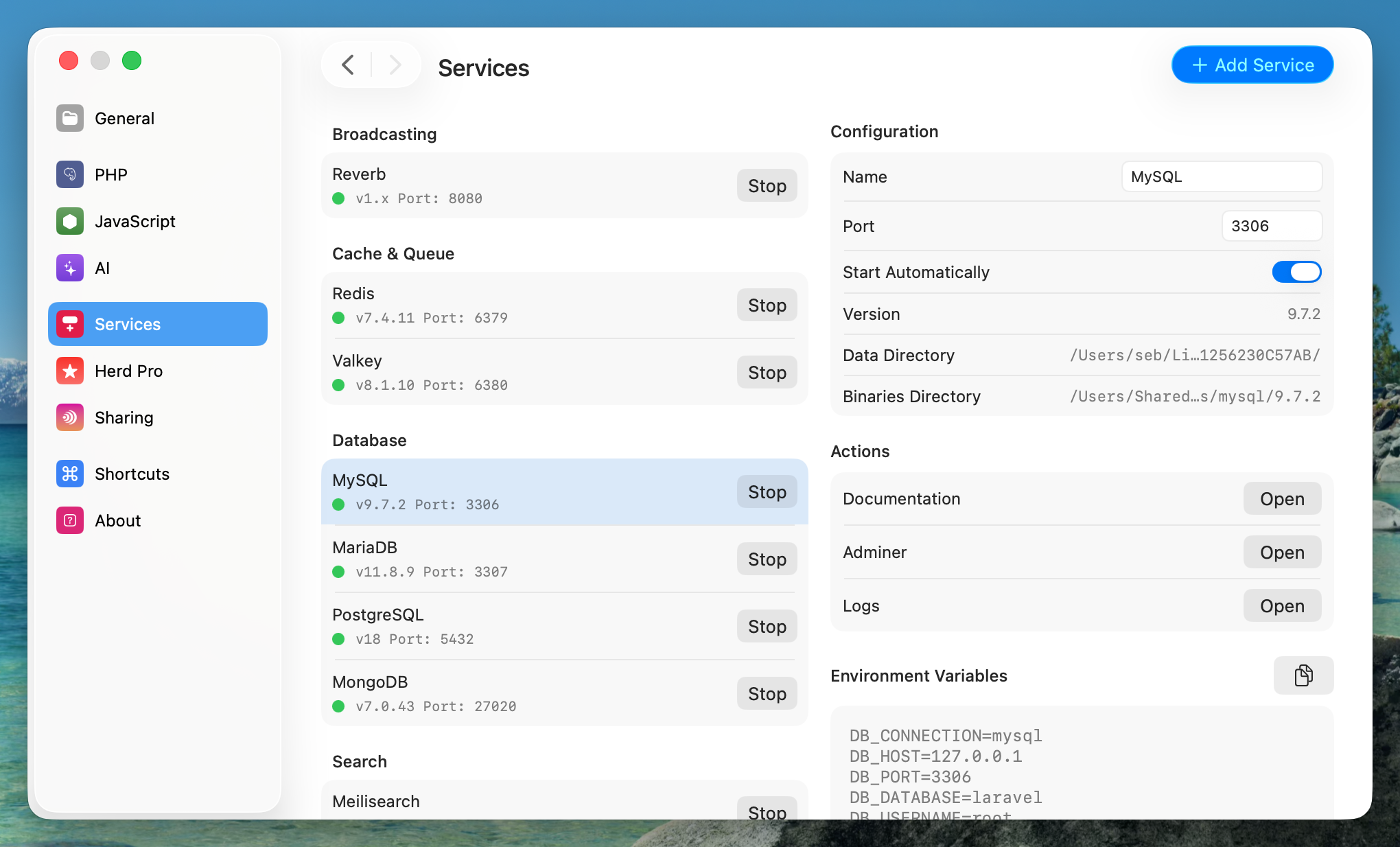Go to the Sharing section

(158, 417)
